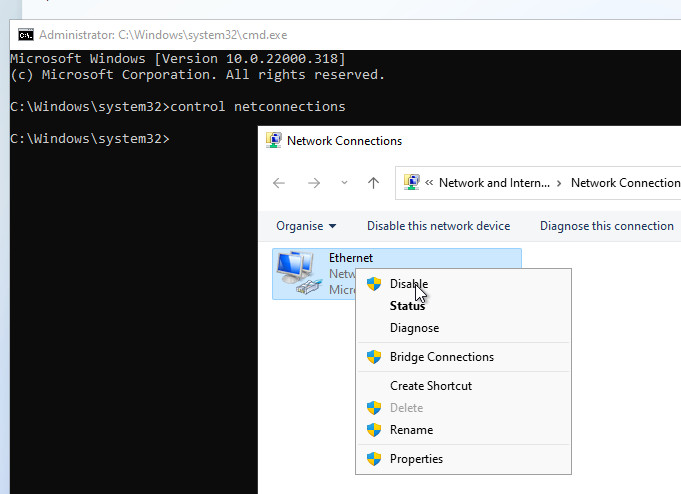Choose Bridge Connections menu entry
Screen dimensions: 681x494
click(441, 357)
